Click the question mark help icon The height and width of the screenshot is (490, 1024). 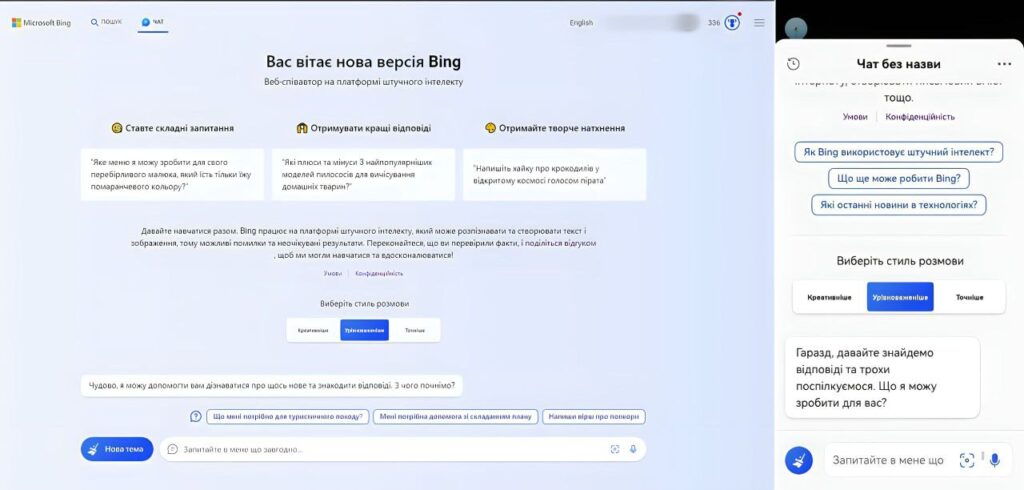195,416
